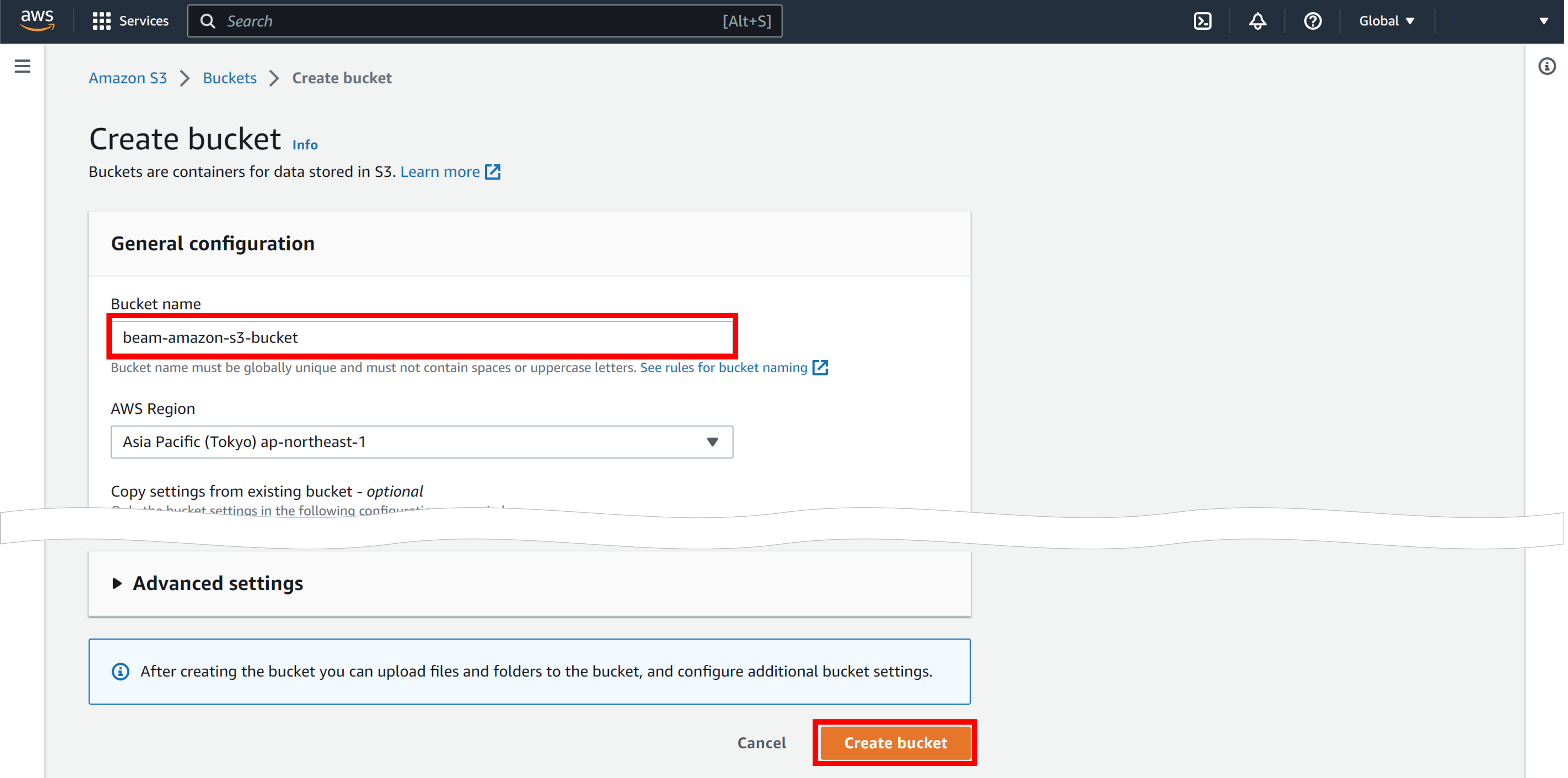The image size is (1568, 778).
Task: Click the external link icon after Learn more
Action: coord(492,172)
